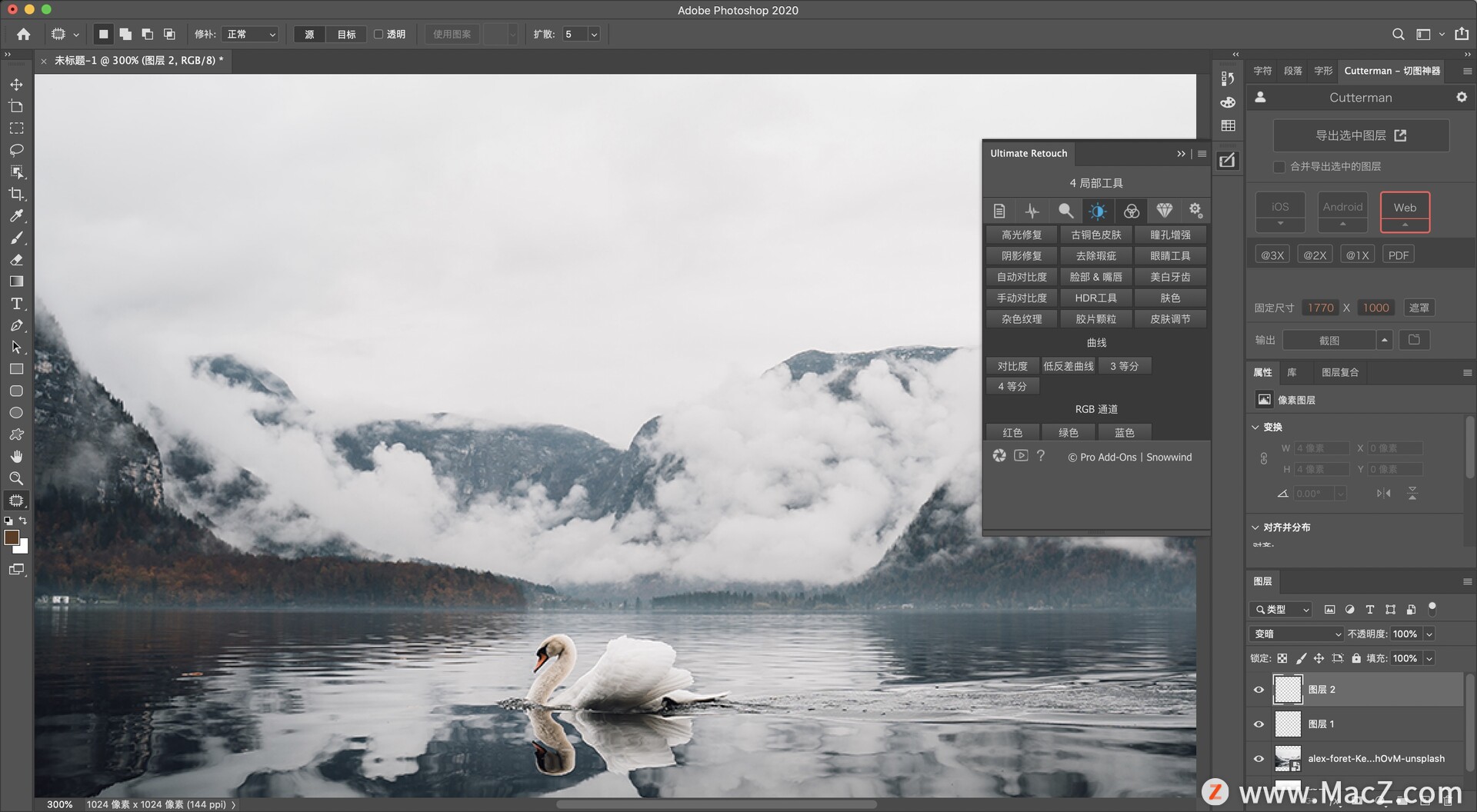Select the Brush tool
The image size is (1477, 812).
coord(16,238)
